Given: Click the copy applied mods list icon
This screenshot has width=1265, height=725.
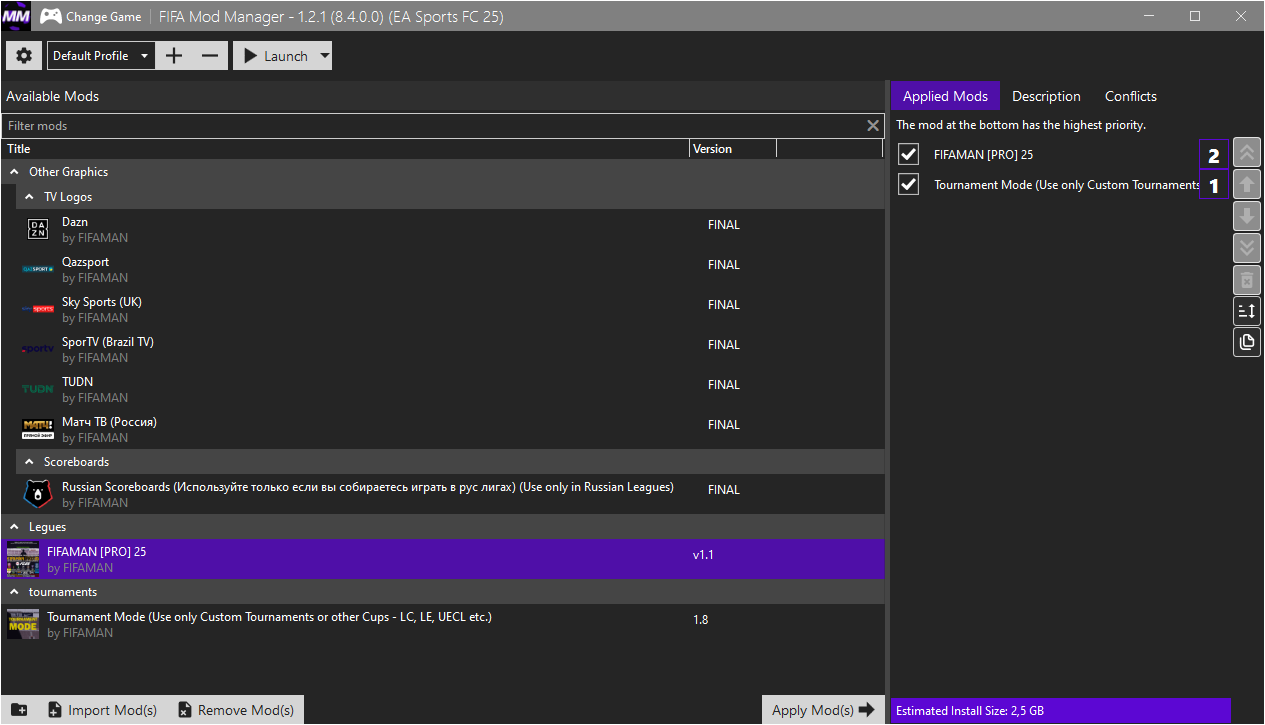Looking at the screenshot, I should (1247, 342).
